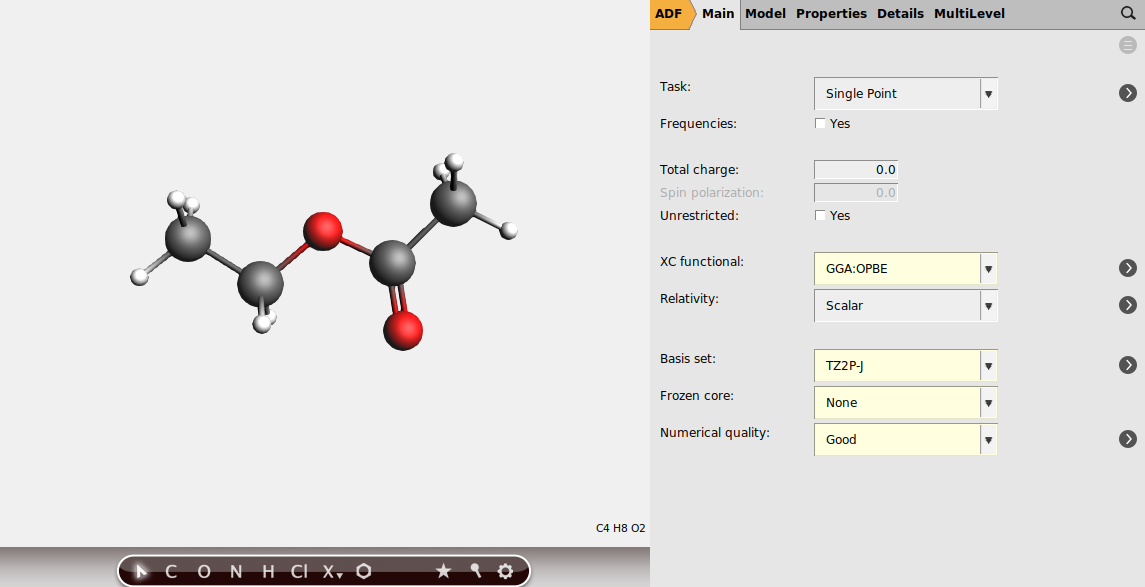Select the nitrogen atom tool
This screenshot has height=587, width=1145.
[236, 571]
